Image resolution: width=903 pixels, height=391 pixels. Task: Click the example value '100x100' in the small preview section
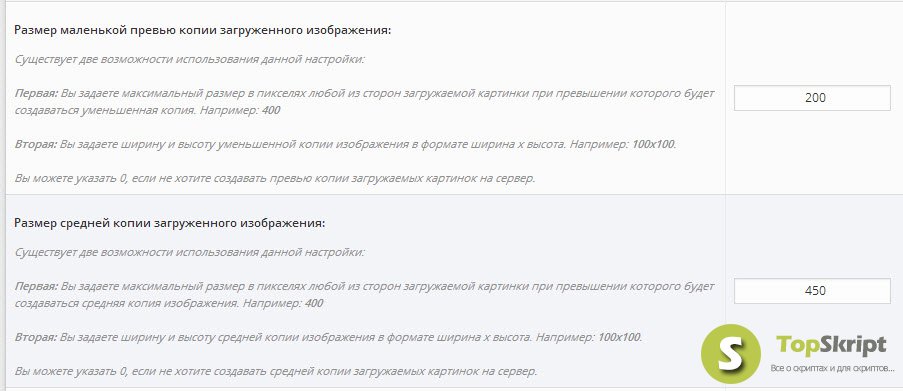pyautogui.click(x=653, y=144)
